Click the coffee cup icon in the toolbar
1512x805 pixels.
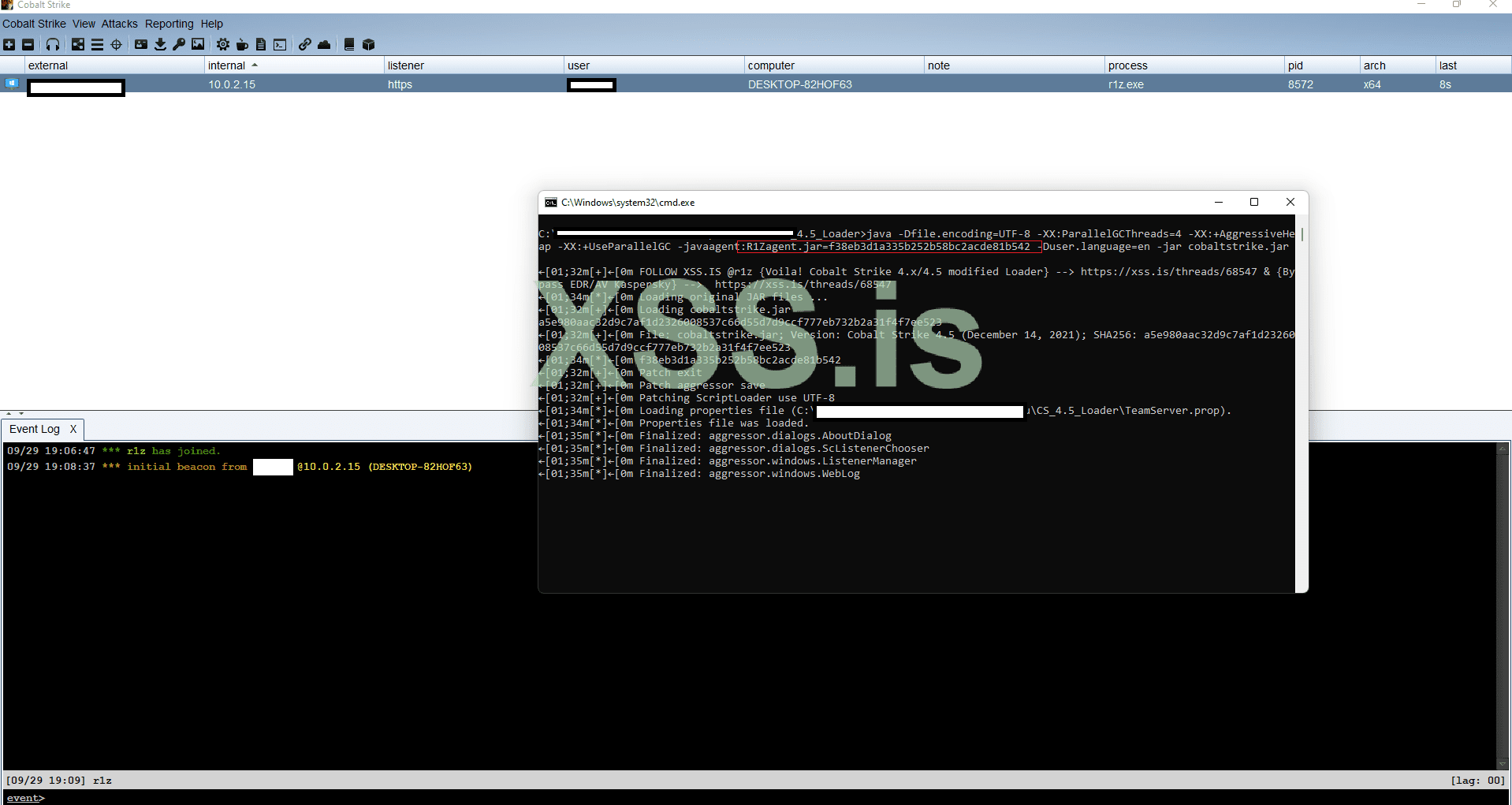242,44
